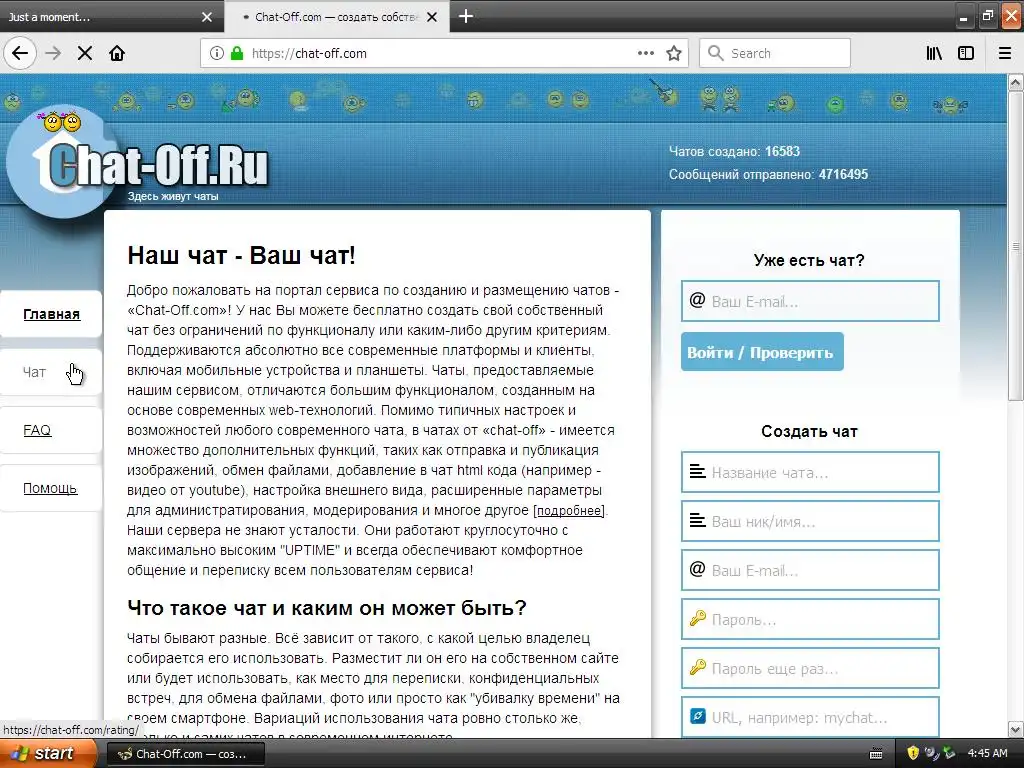The height and width of the screenshot is (768, 1024).
Task: Close the 'Just a moment...' tab
Action: pos(207,17)
